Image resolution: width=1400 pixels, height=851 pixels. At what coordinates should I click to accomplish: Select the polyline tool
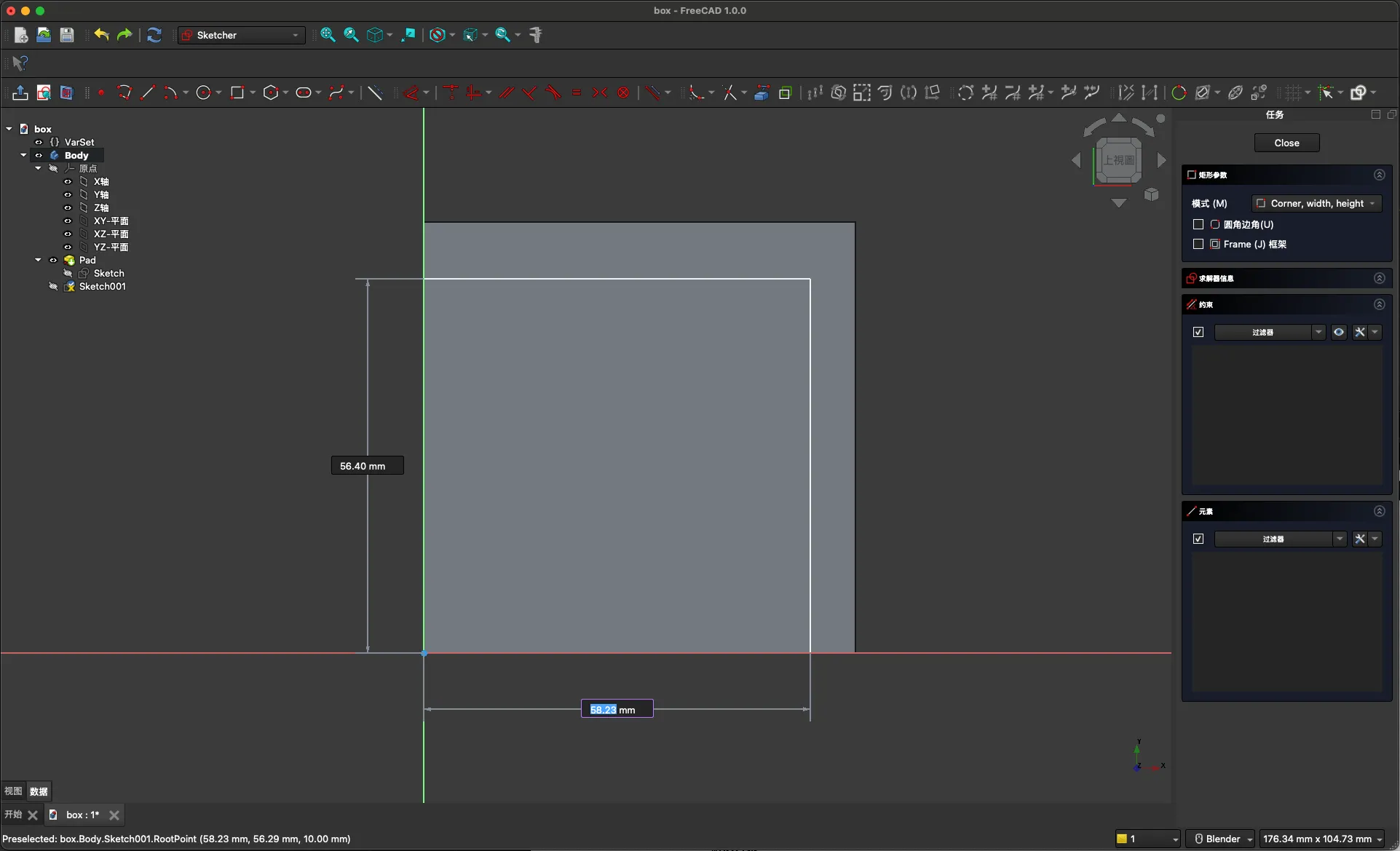(124, 92)
